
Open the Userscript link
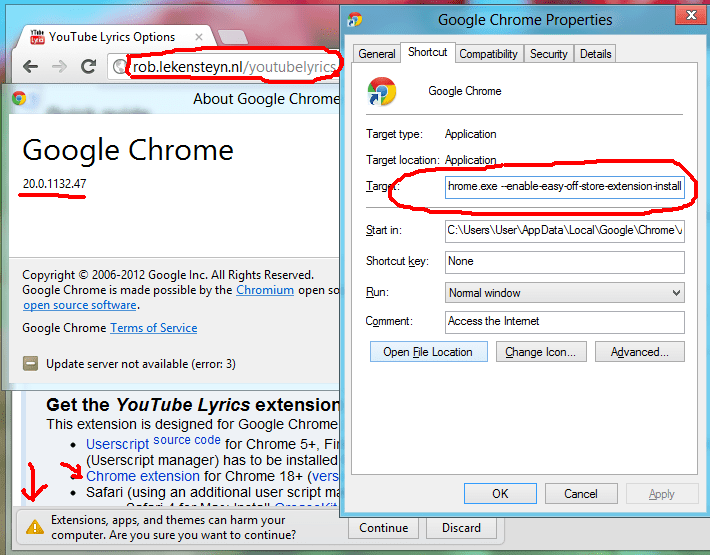tap(117, 444)
